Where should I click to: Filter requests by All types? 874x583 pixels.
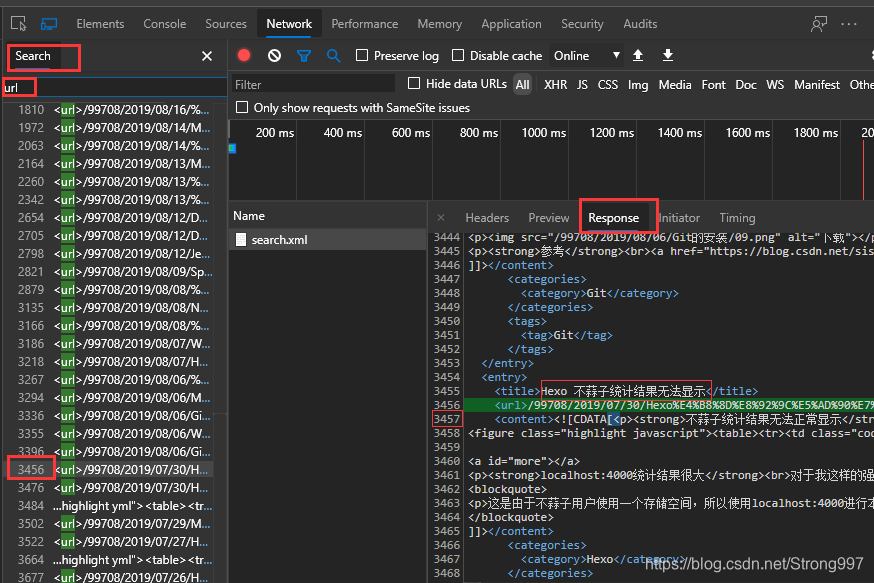click(522, 85)
